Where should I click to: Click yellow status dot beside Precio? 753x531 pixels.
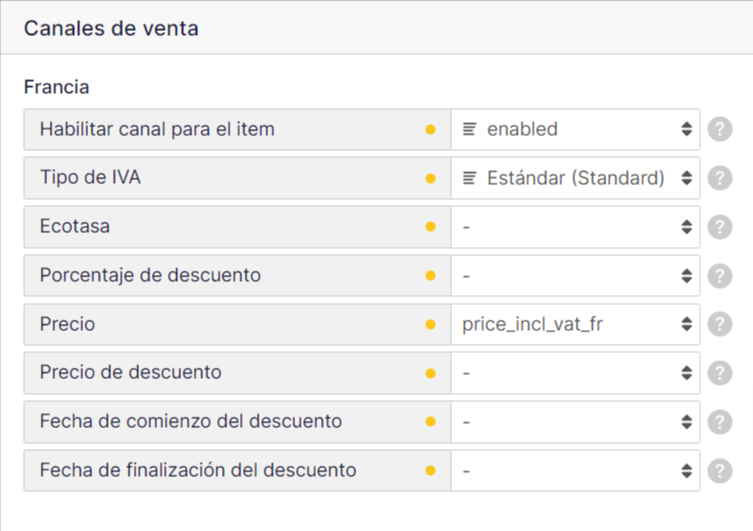431,325
